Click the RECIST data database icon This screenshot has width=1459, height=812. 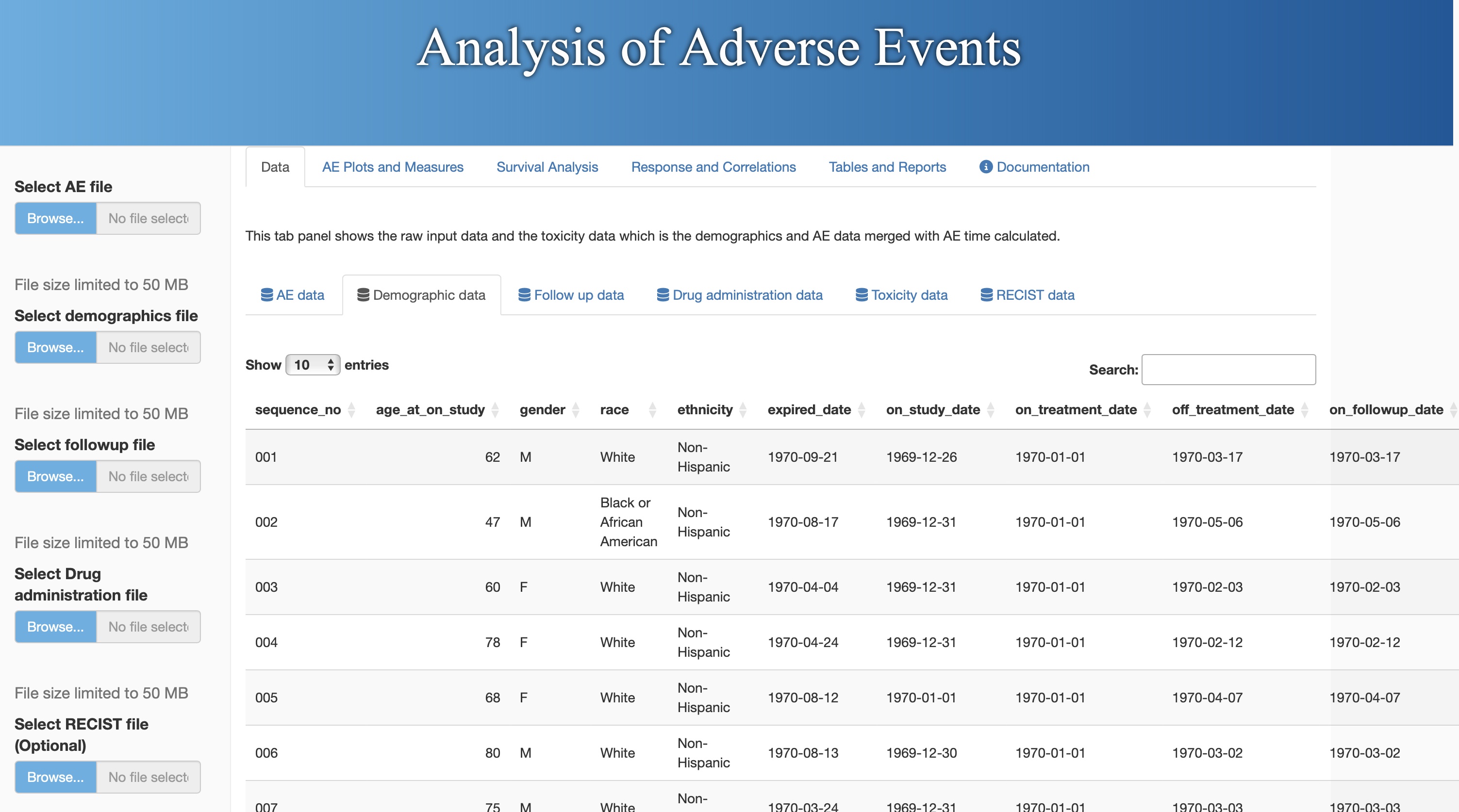[x=986, y=295]
